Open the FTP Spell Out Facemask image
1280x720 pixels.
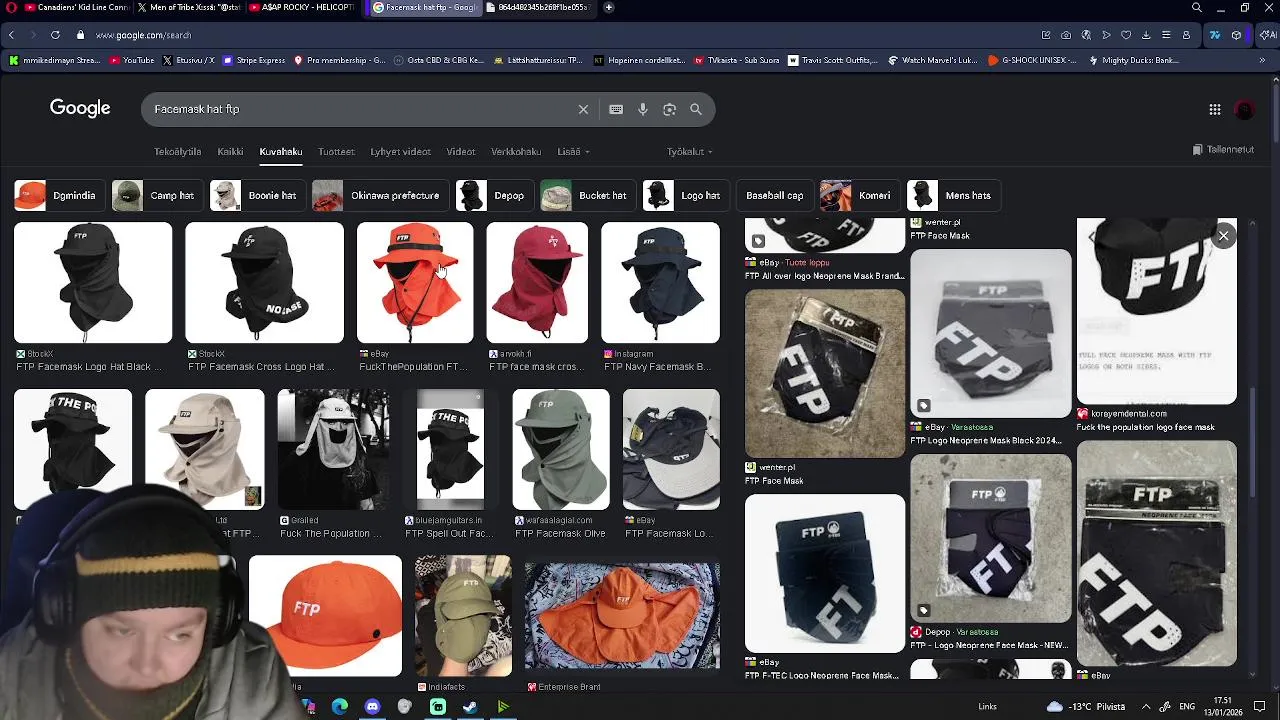click(449, 450)
